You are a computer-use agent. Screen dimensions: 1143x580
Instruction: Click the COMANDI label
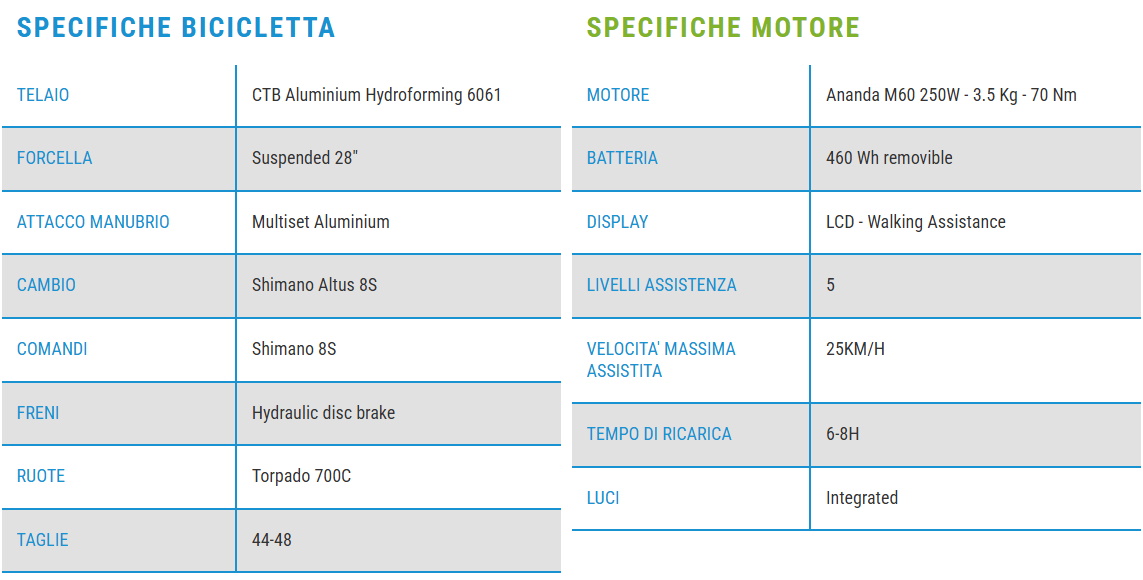(x=52, y=349)
